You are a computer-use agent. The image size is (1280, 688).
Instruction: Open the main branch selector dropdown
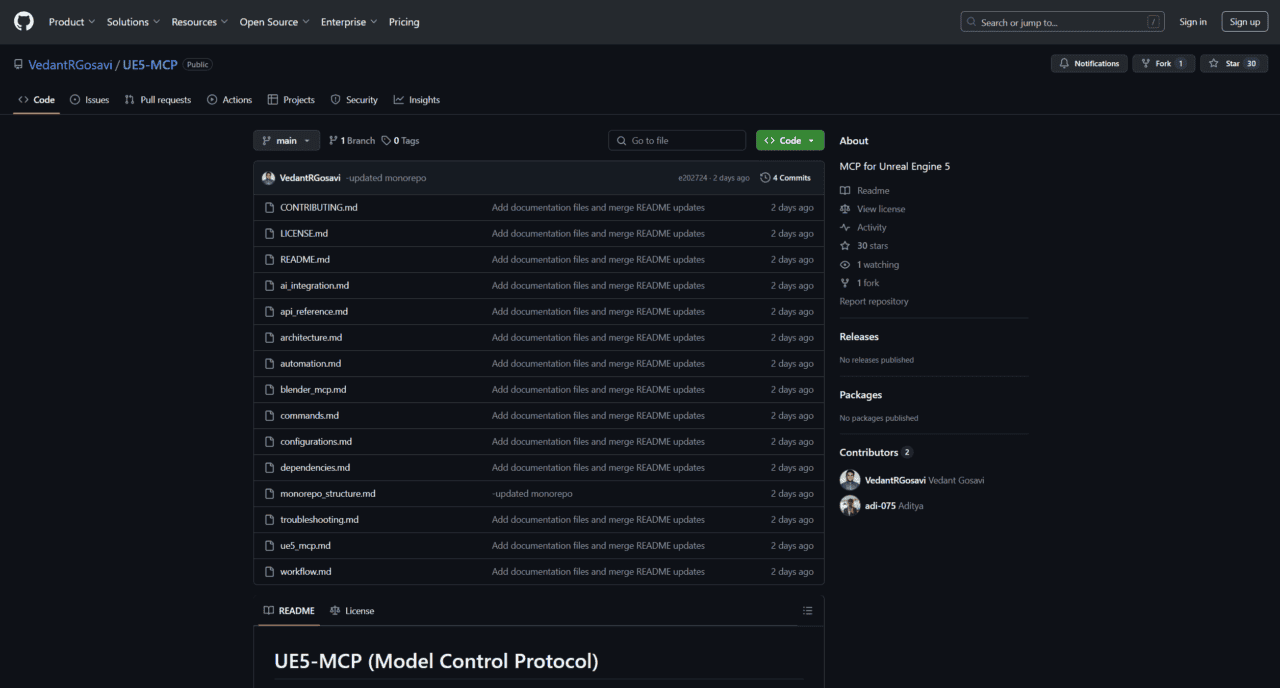click(x=286, y=141)
